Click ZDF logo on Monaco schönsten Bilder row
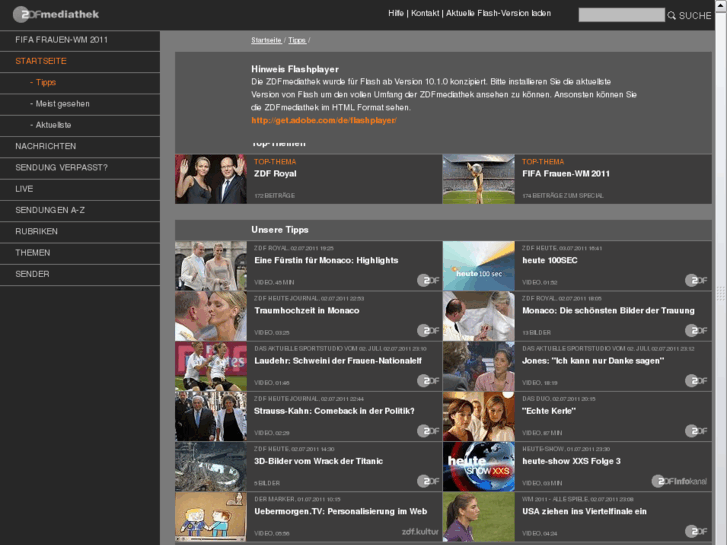Screen dimensions: 727x545 coord(696,330)
